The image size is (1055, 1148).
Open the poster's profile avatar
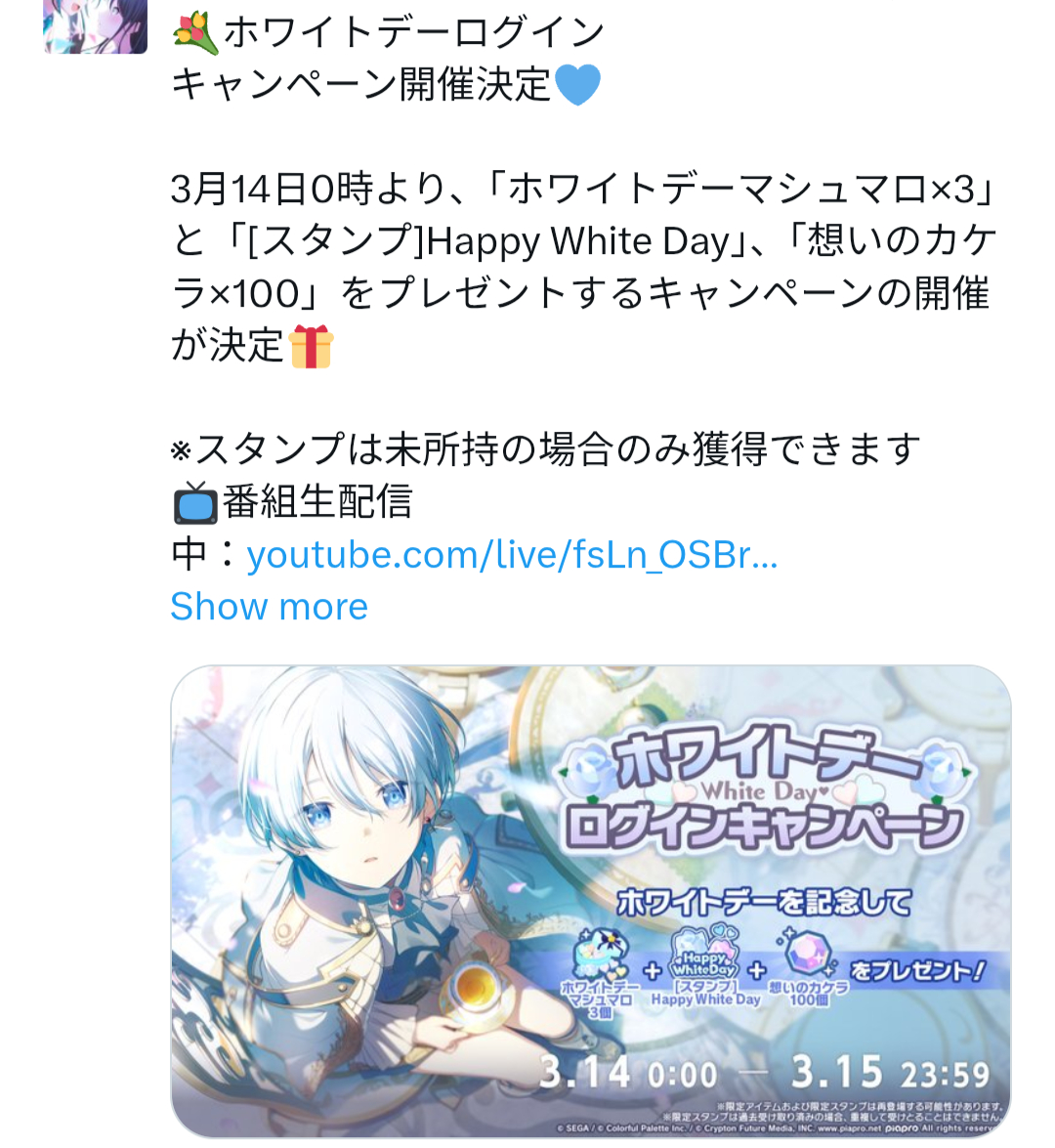click(x=95, y=26)
